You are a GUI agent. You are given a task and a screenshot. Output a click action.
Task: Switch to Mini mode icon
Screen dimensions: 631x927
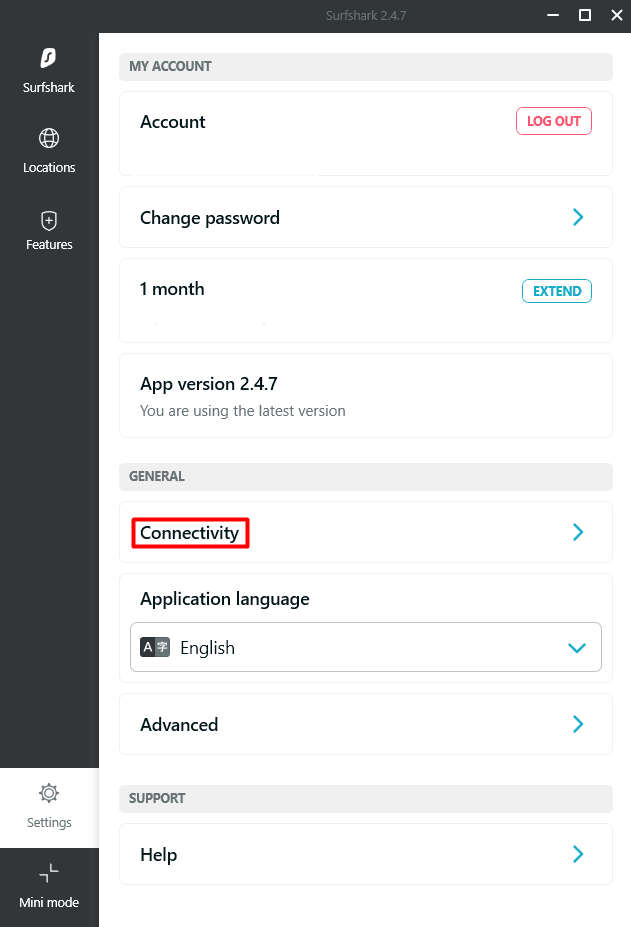click(x=49, y=873)
